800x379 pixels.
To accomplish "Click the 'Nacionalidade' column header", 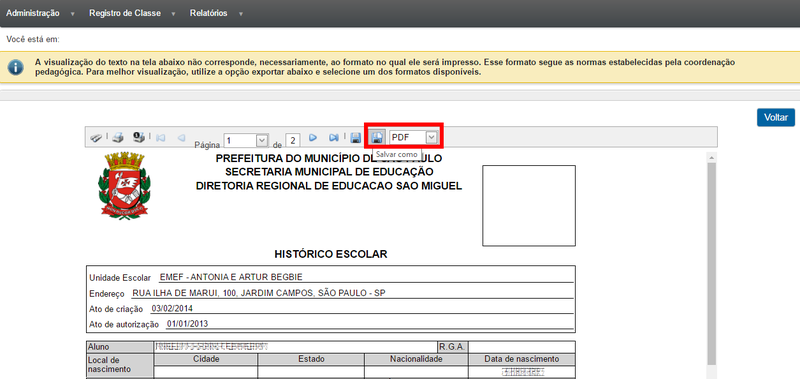I will [416, 359].
